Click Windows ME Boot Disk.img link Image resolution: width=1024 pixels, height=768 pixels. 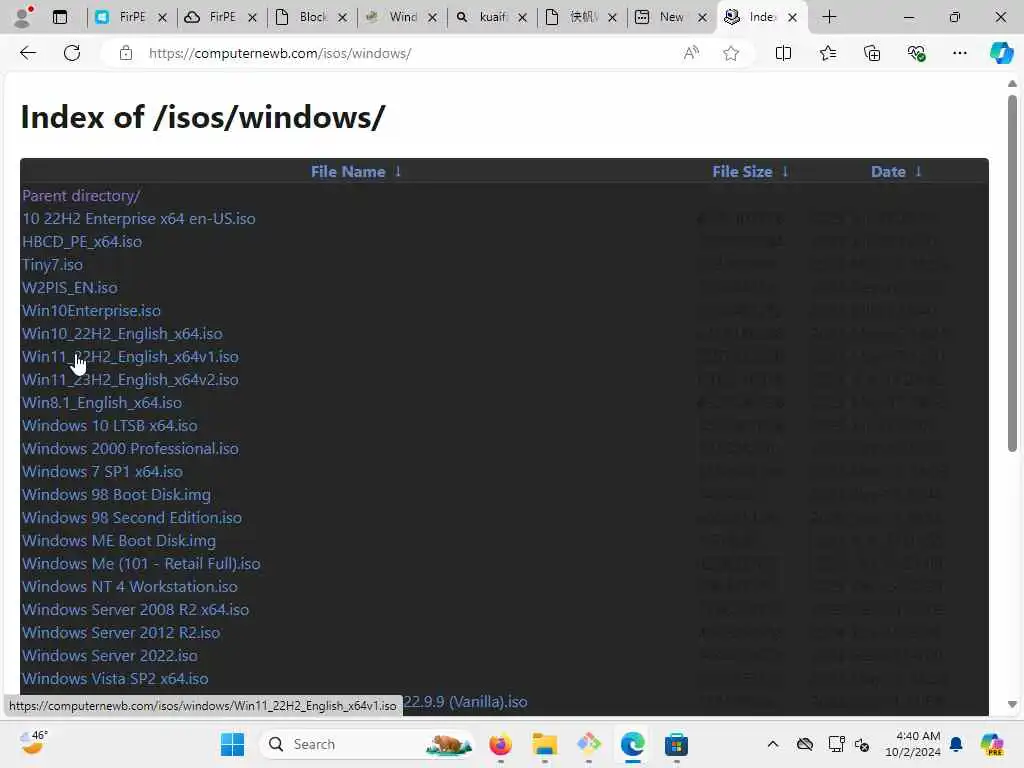pyautogui.click(x=119, y=540)
